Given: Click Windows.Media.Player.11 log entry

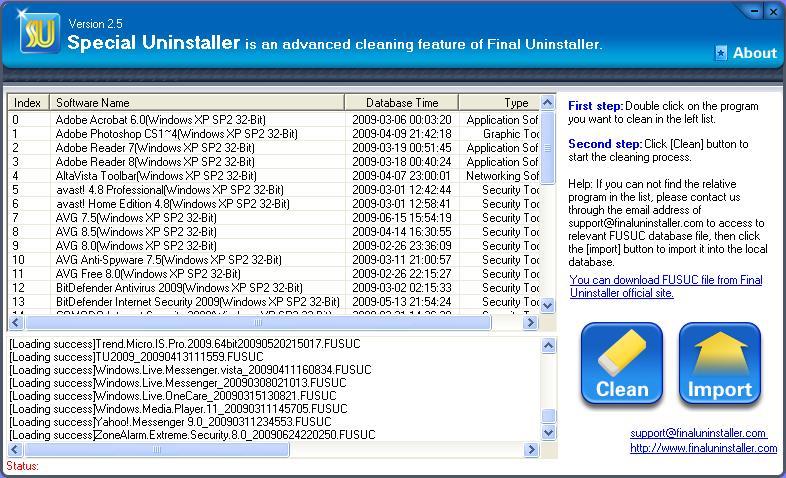Looking at the screenshot, I should pyautogui.click(x=178, y=409).
